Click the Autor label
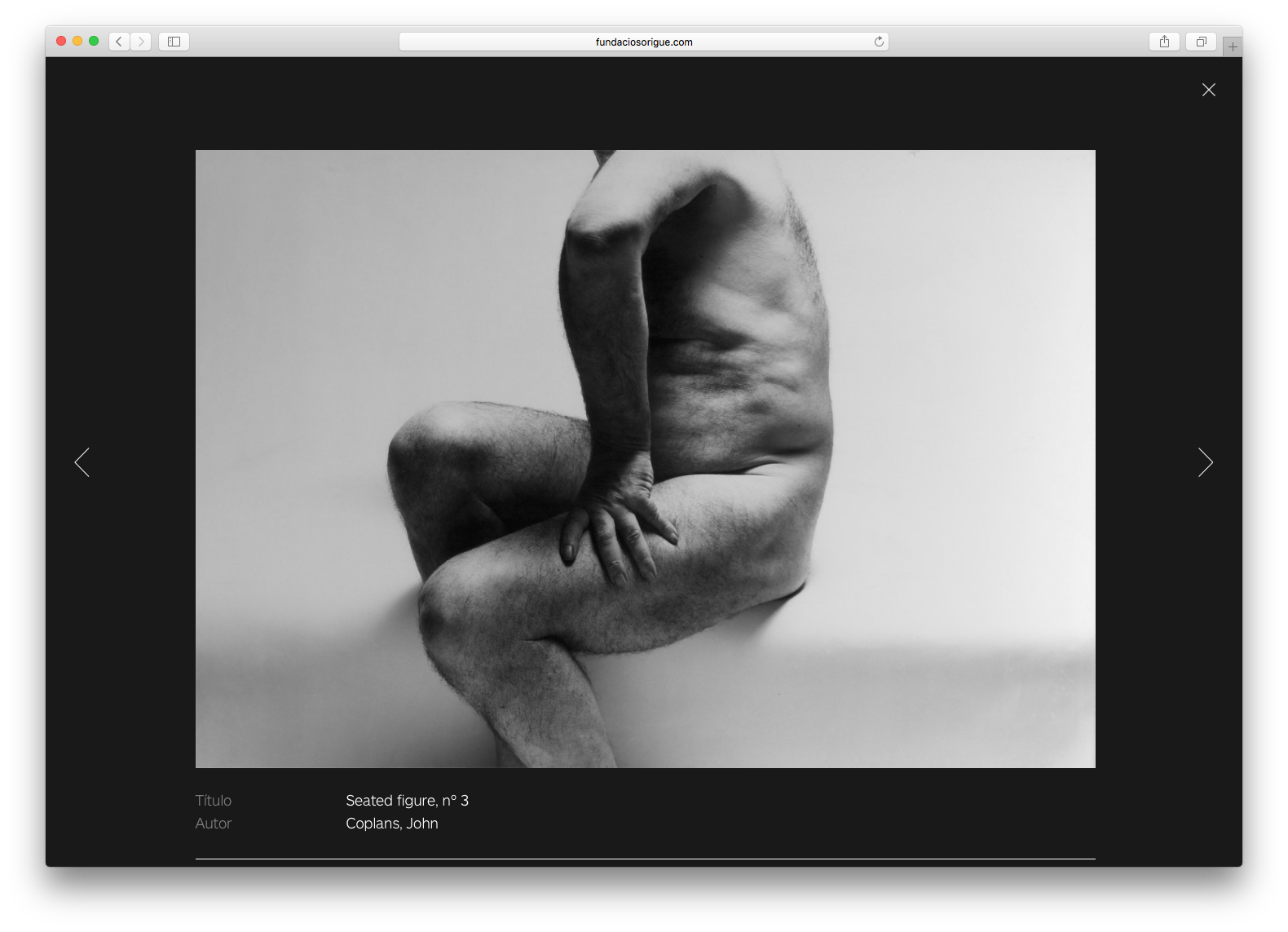The image size is (1288, 932). [214, 824]
